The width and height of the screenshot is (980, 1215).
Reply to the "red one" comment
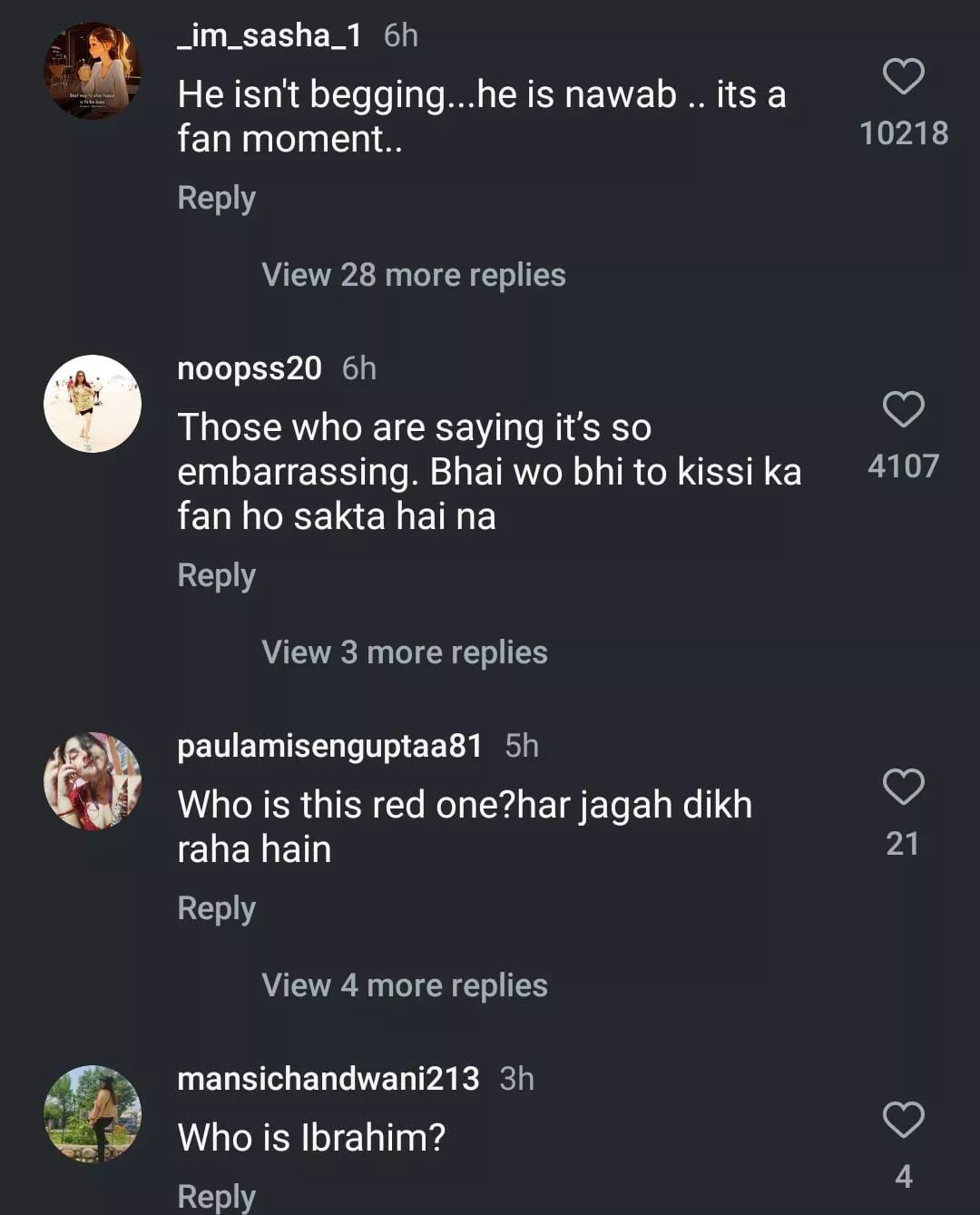tap(216, 908)
